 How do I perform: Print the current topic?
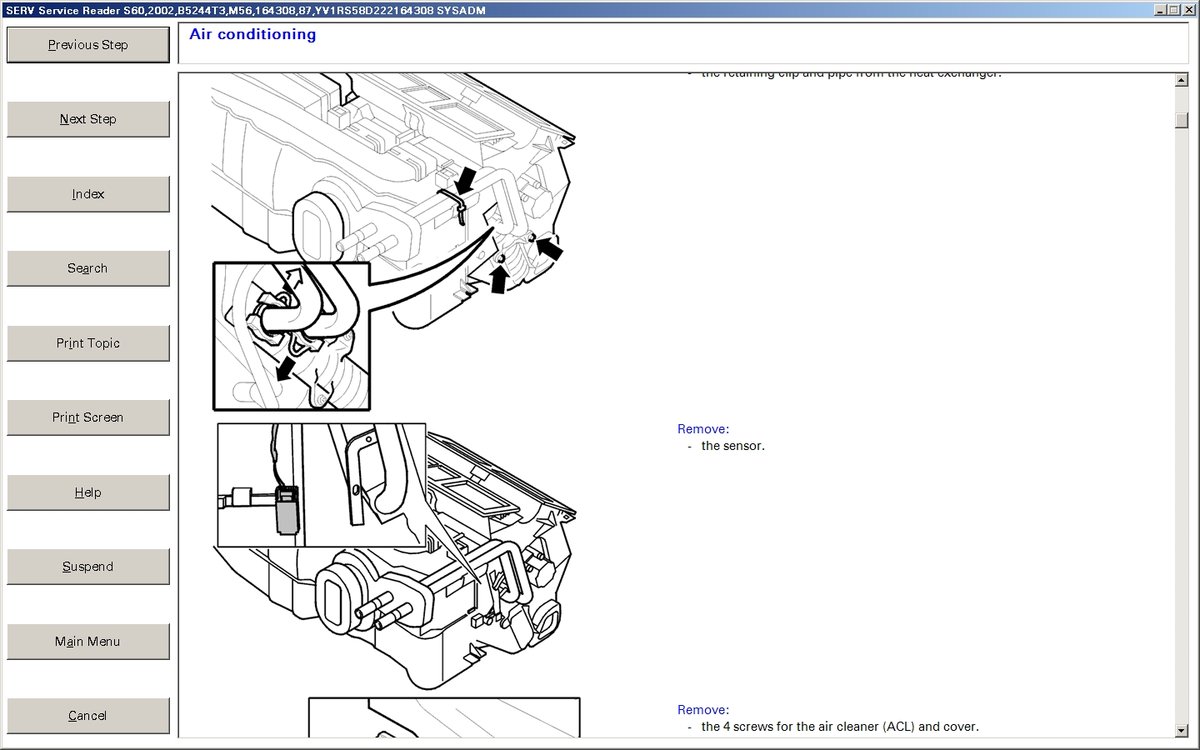[x=88, y=342]
